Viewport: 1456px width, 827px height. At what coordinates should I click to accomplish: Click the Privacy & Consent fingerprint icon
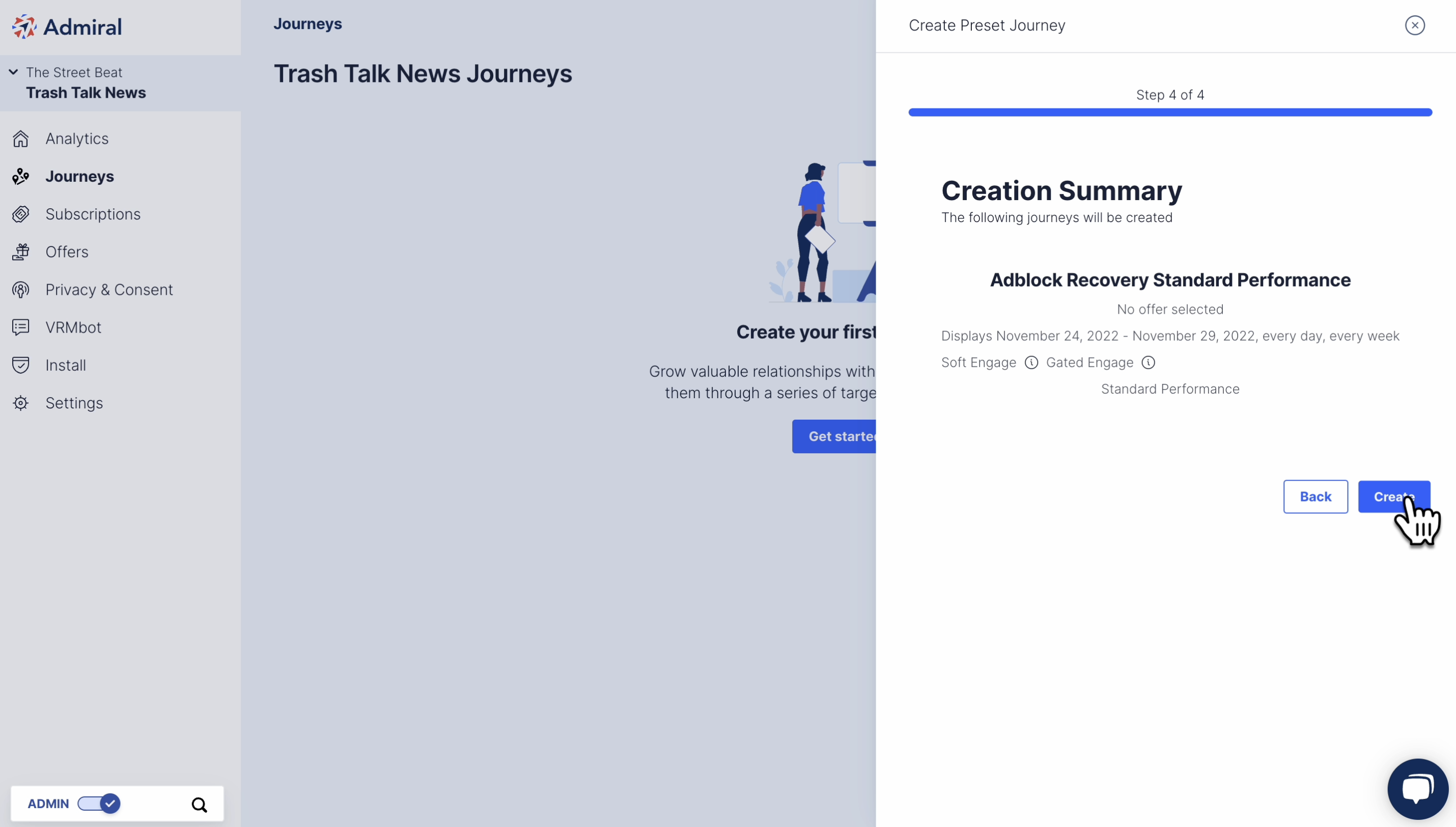coord(21,290)
